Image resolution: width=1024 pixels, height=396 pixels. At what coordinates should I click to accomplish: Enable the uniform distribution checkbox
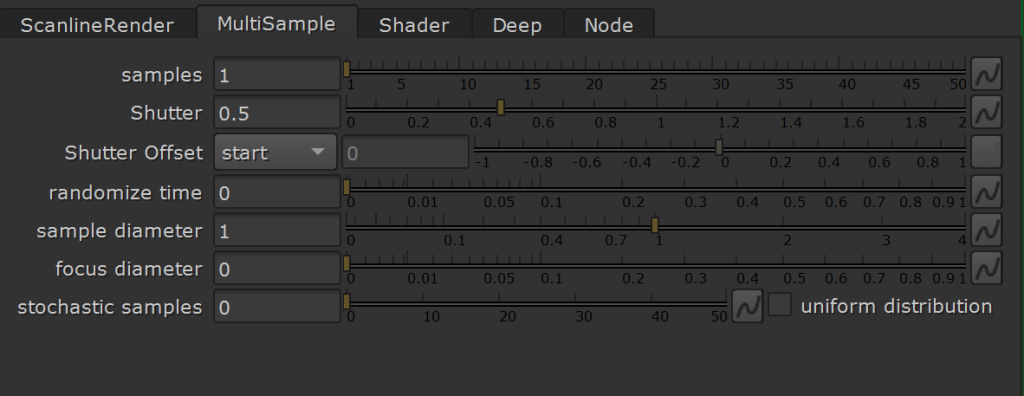[780, 305]
